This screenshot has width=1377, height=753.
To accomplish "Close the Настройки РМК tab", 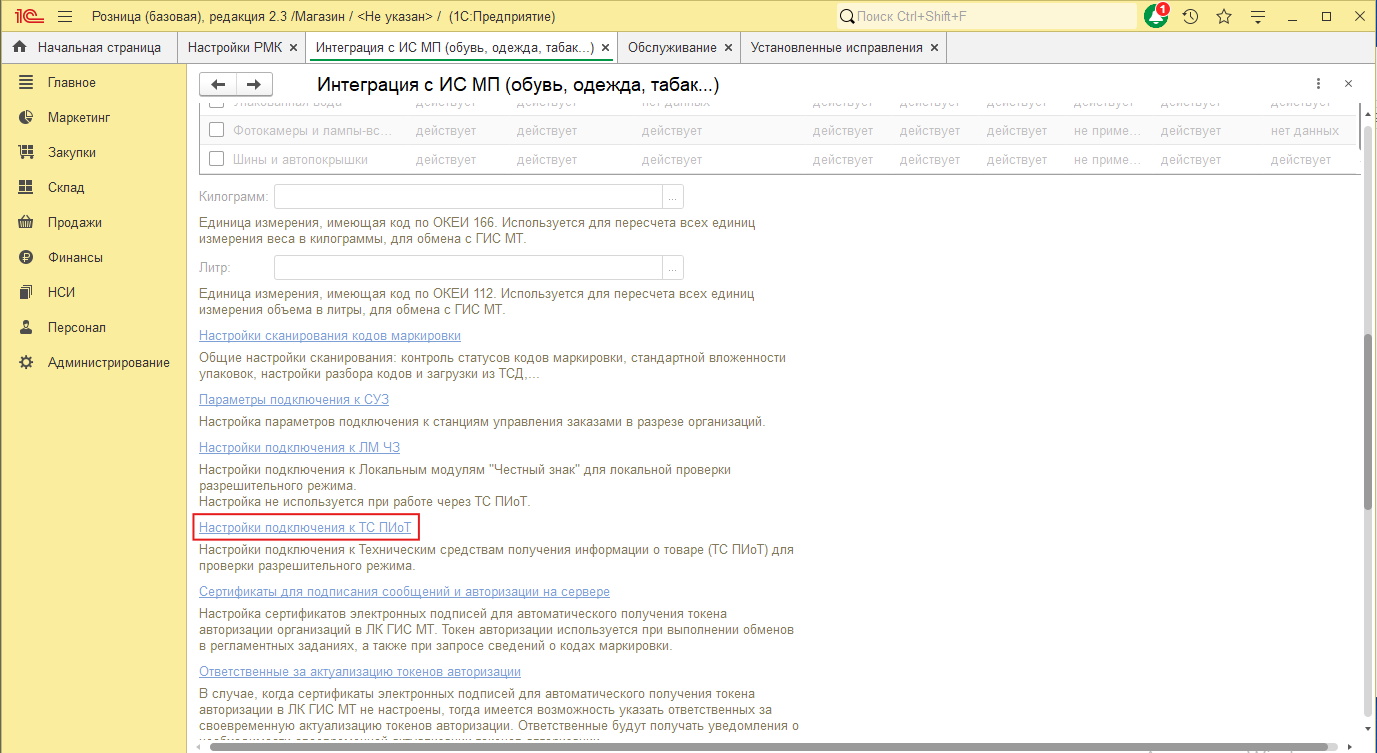I will click(293, 47).
